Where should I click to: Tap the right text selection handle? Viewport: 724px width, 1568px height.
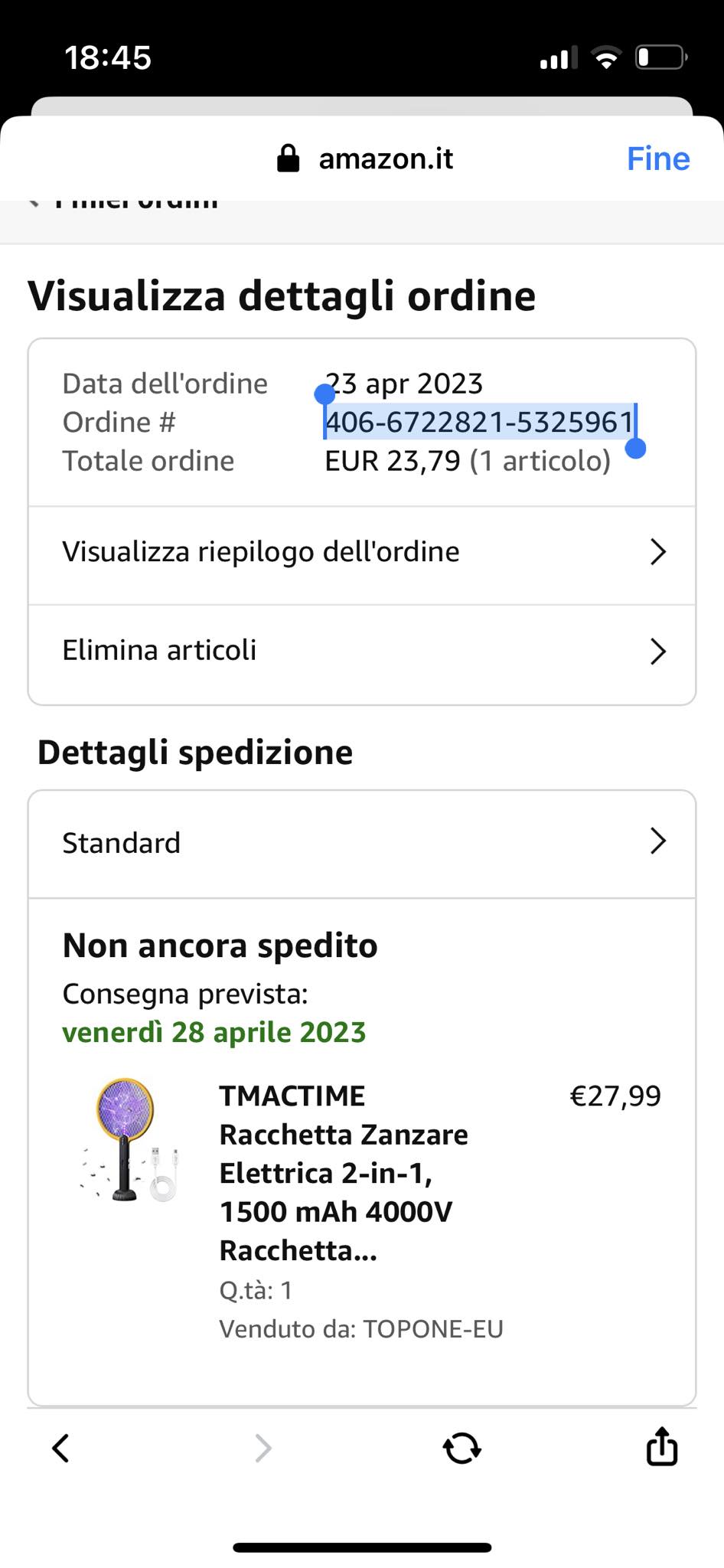tap(635, 448)
